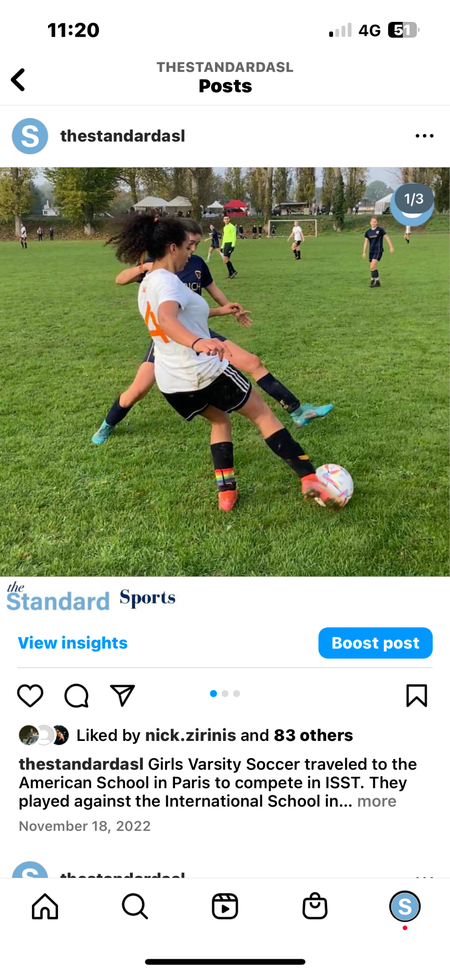450x974 pixels.
Task: Save the post with the bookmark icon
Action: (416, 696)
